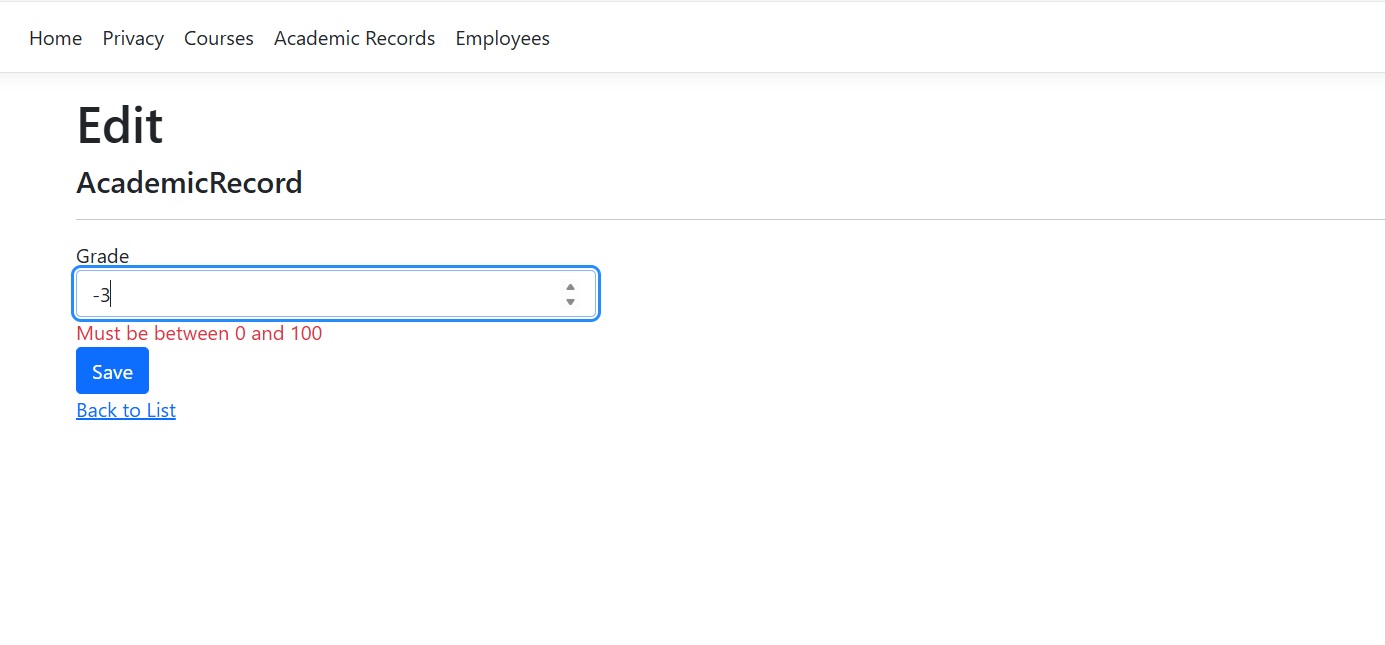Go to the Privacy page
This screenshot has width=1385, height=645.
pyautogui.click(x=133, y=38)
